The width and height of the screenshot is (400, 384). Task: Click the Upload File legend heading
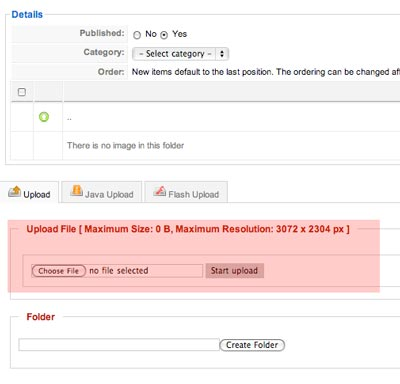[188, 229]
